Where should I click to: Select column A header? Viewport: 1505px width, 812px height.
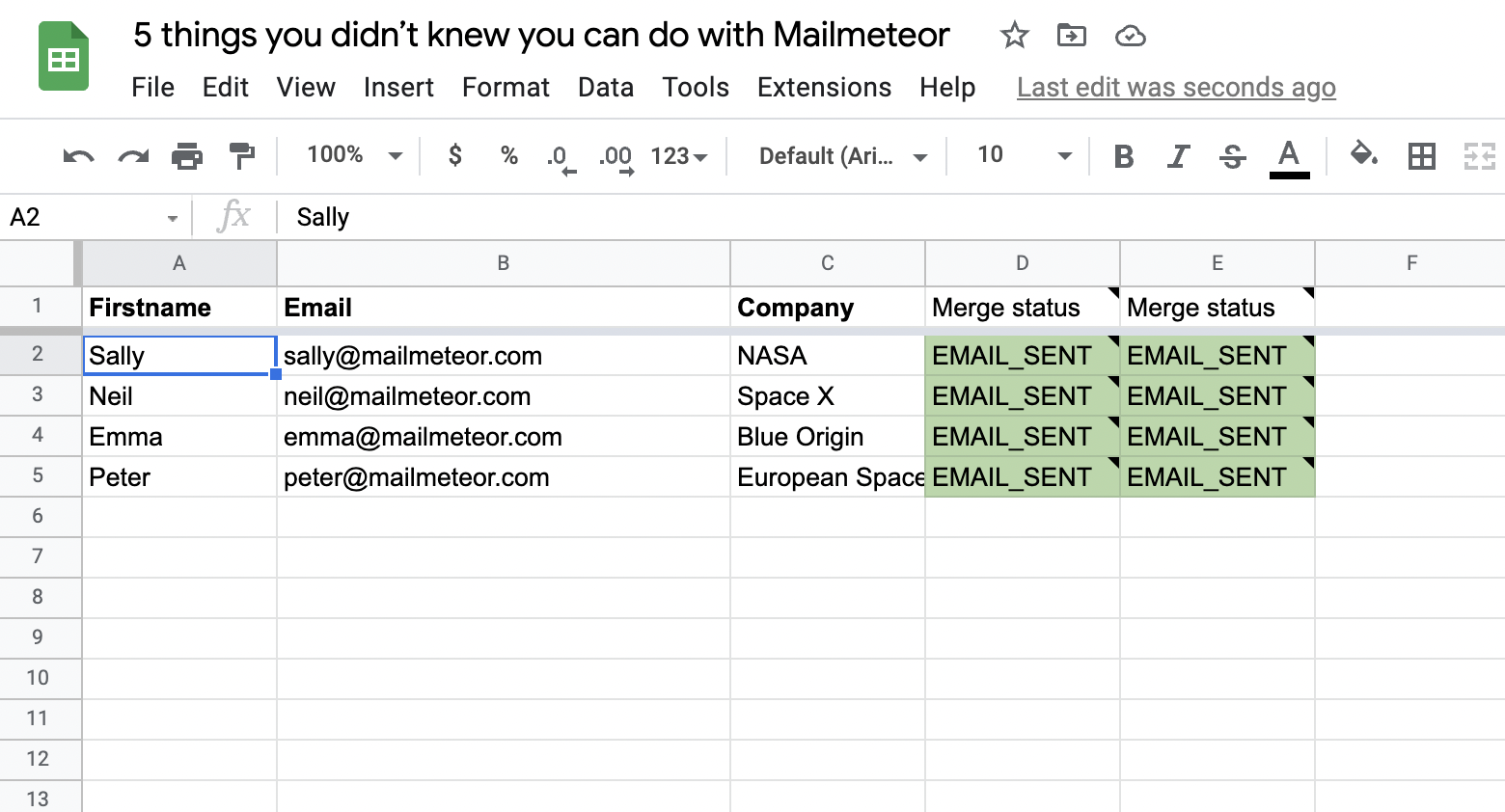click(179, 263)
